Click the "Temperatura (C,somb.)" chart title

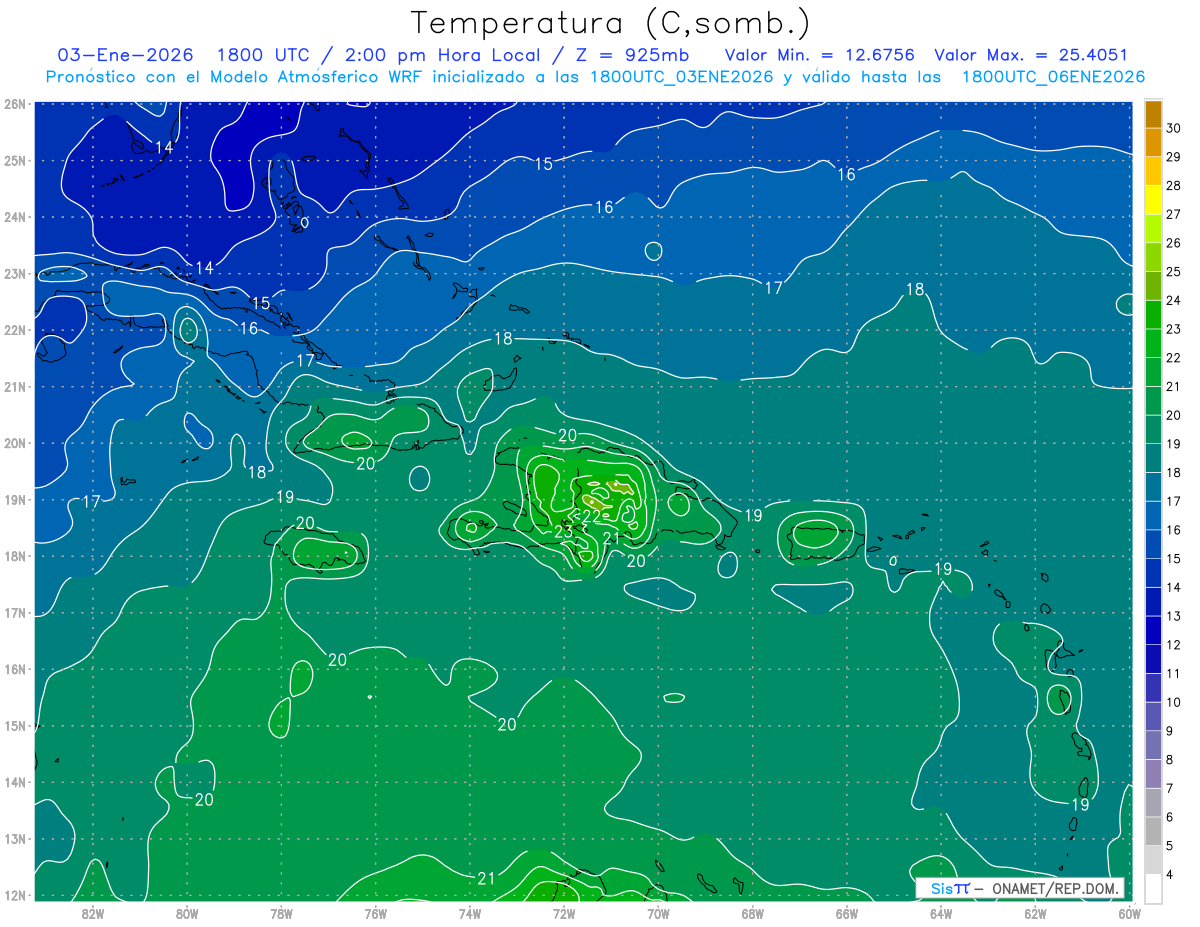point(611,24)
